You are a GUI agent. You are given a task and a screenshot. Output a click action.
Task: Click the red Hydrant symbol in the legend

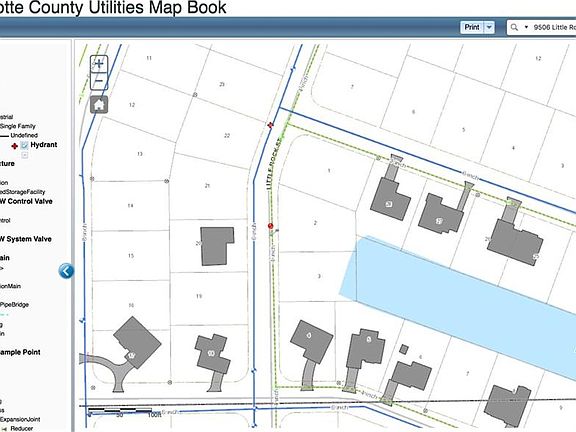pyautogui.click(x=14, y=146)
